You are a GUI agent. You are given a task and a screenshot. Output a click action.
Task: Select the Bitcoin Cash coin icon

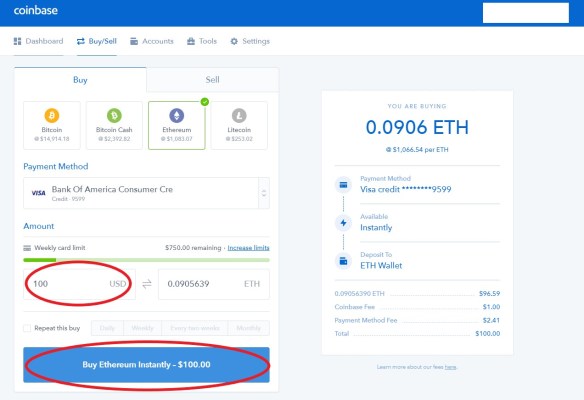tap(114, 115)
